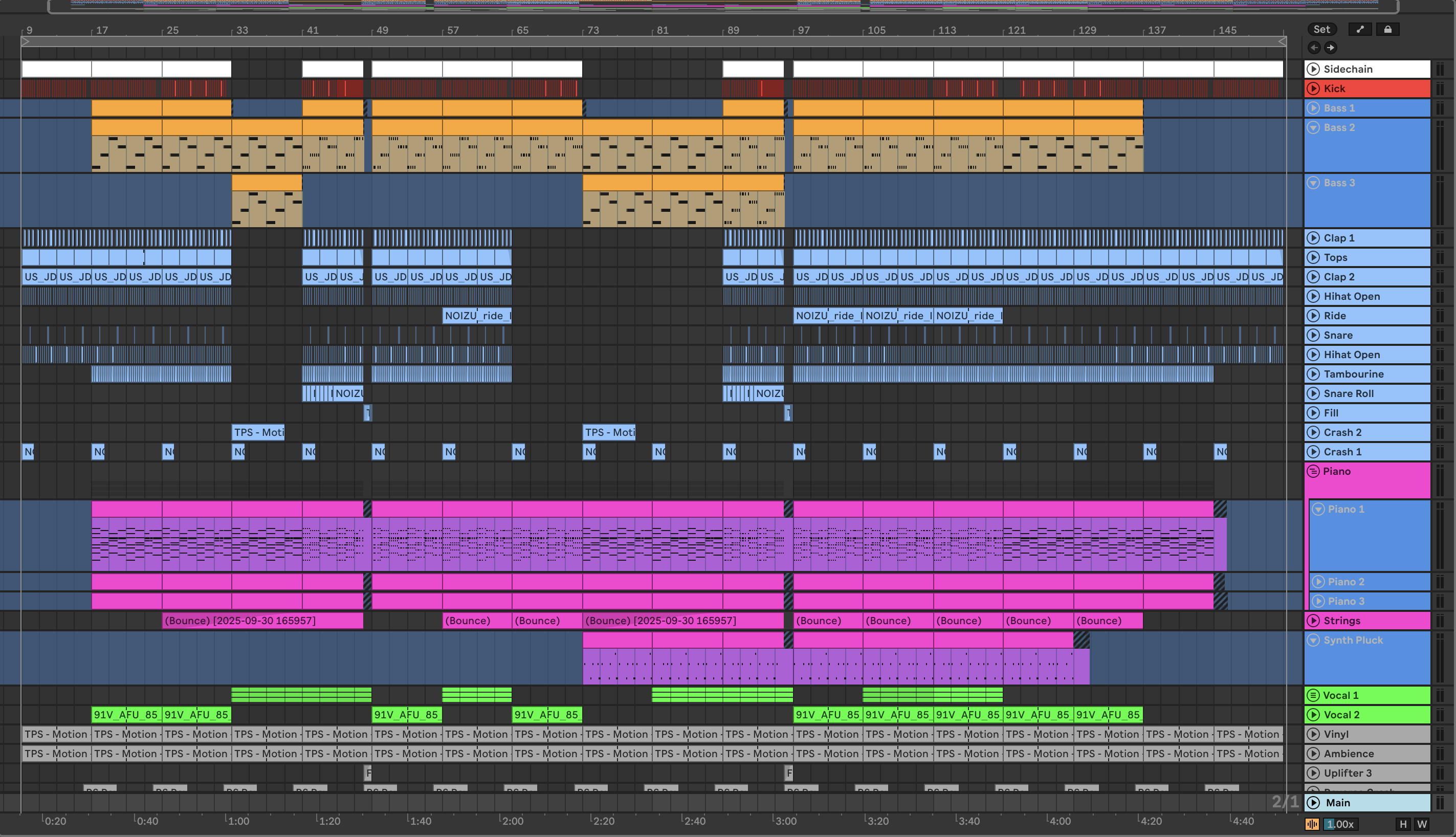This screenshot has height=837, width=1456.
Task: Click the 1.00x zoom value field
Action: [x=1340, y=824]
